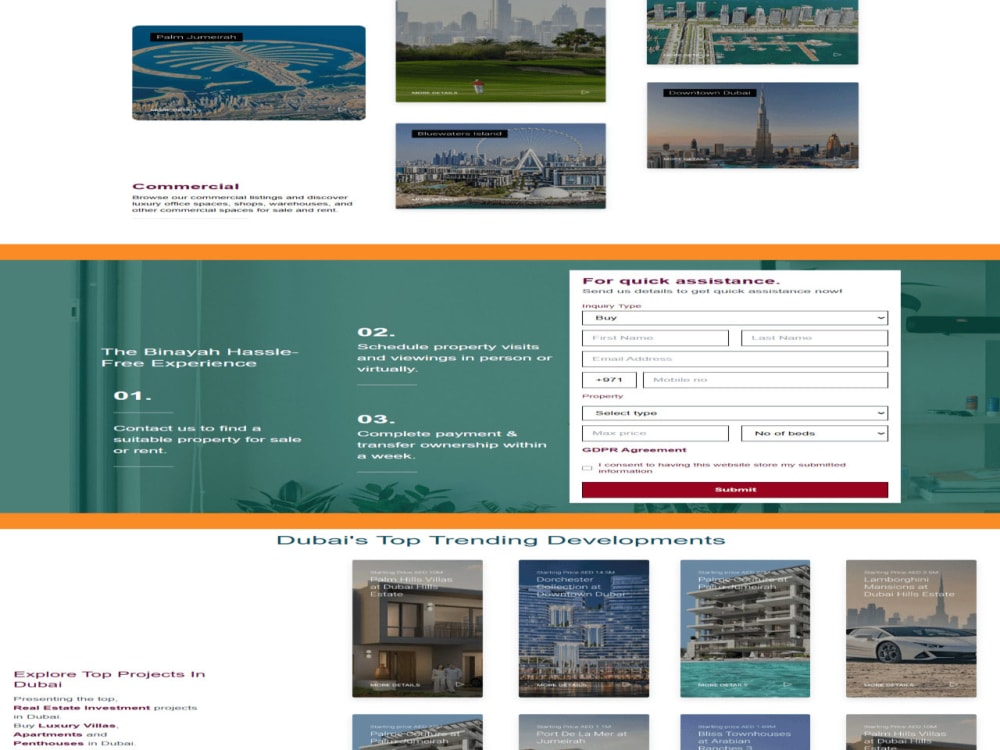The width and height of the screenshot is (1000, 750).
Task: Click step 03 complete payment text
Action: coord(452,445)
